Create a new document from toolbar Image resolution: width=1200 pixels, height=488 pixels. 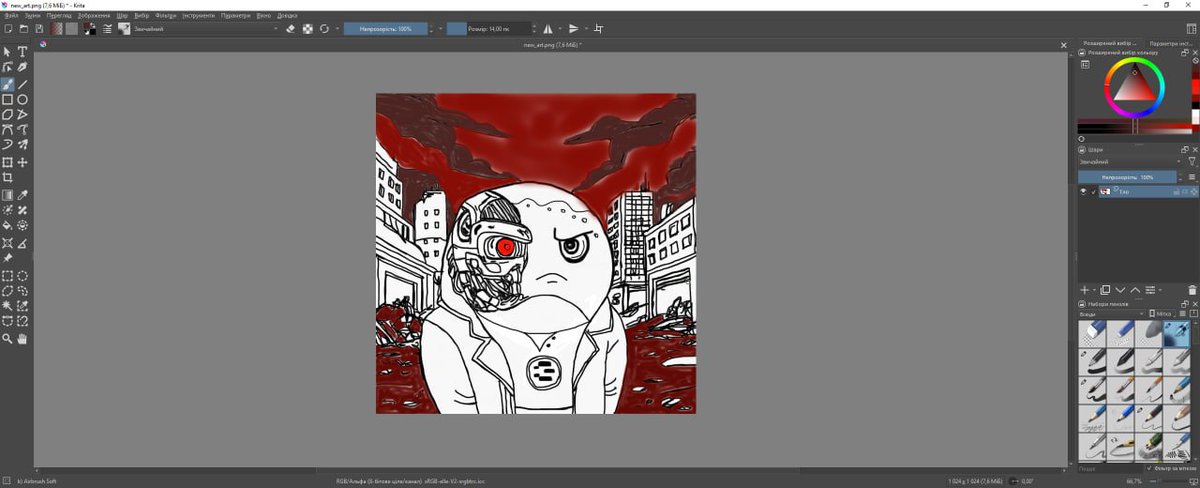tap(8, 29)
